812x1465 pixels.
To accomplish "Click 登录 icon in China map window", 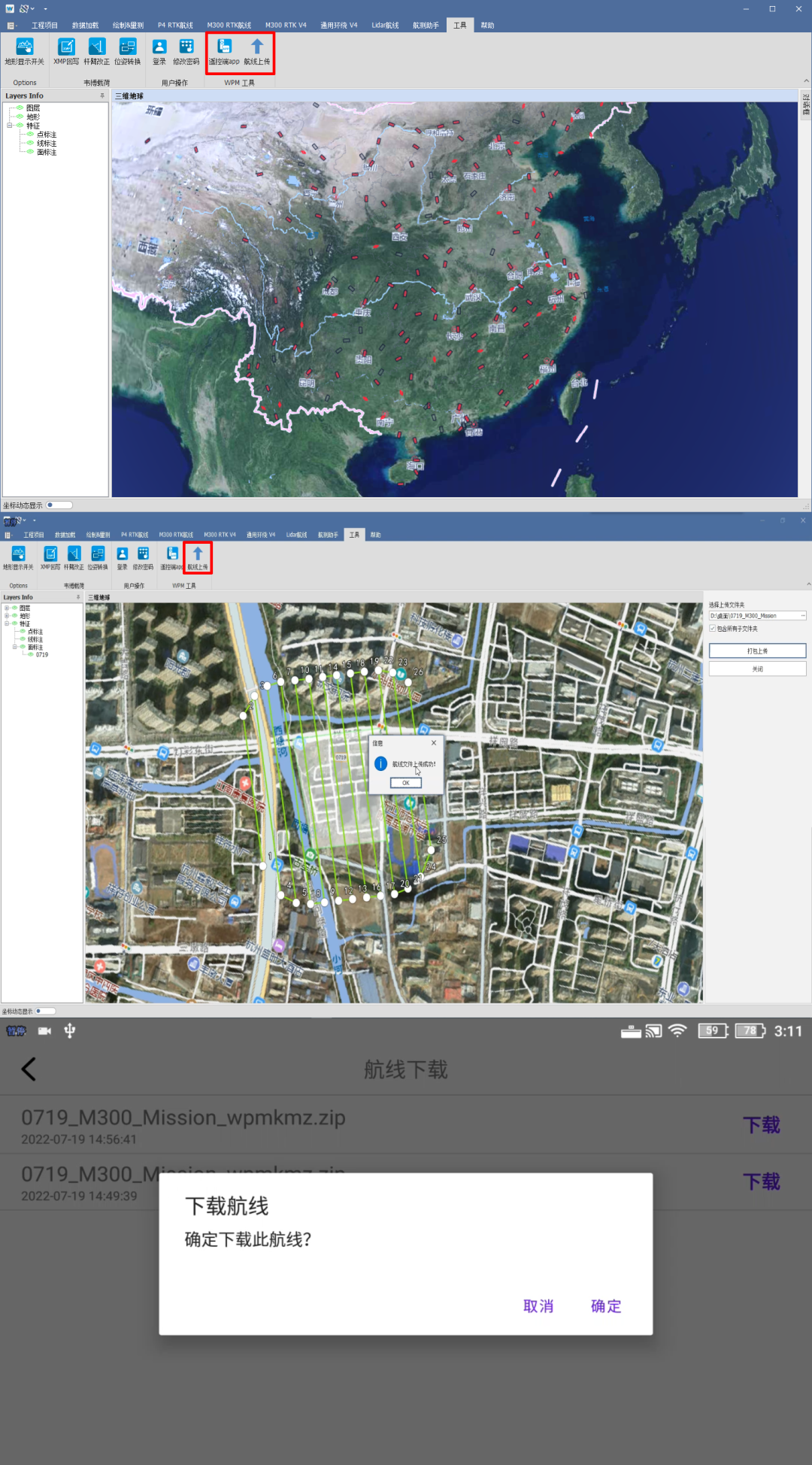I will (159, 47).
